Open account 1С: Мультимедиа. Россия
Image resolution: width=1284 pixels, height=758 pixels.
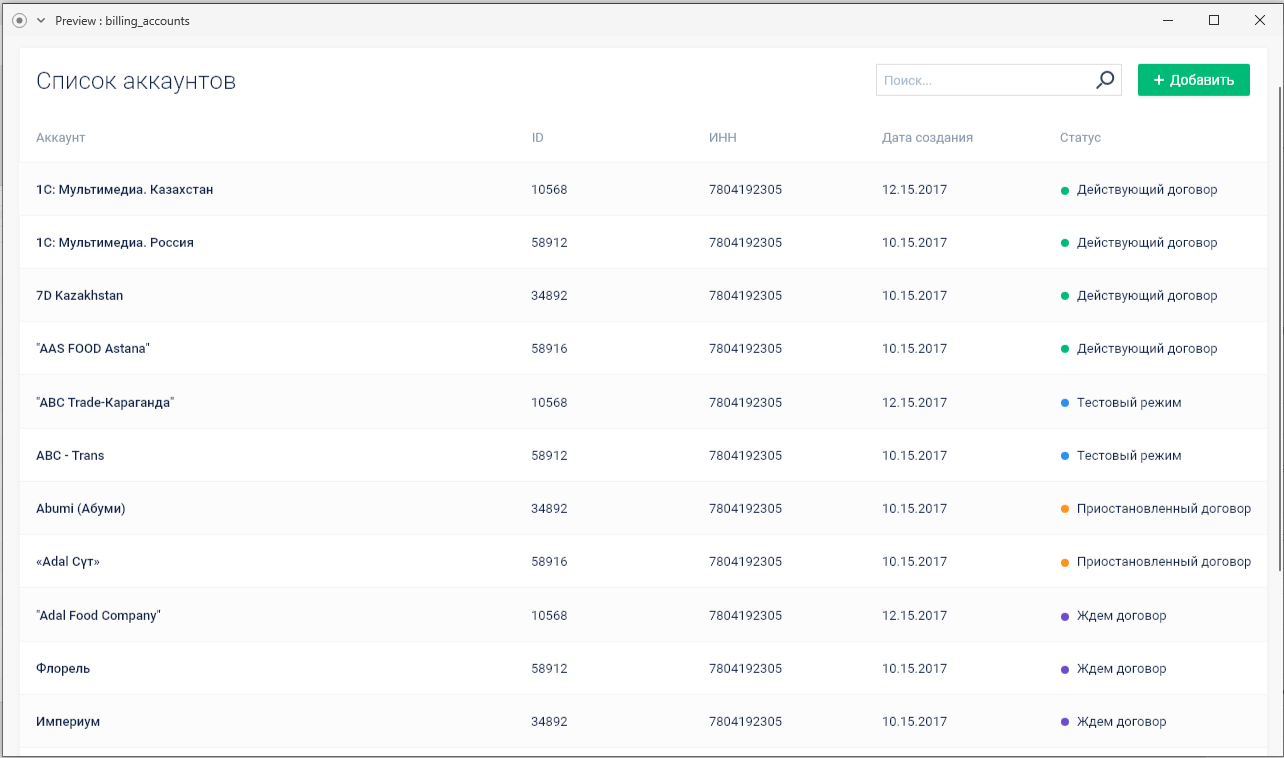(x=115, y=242)
